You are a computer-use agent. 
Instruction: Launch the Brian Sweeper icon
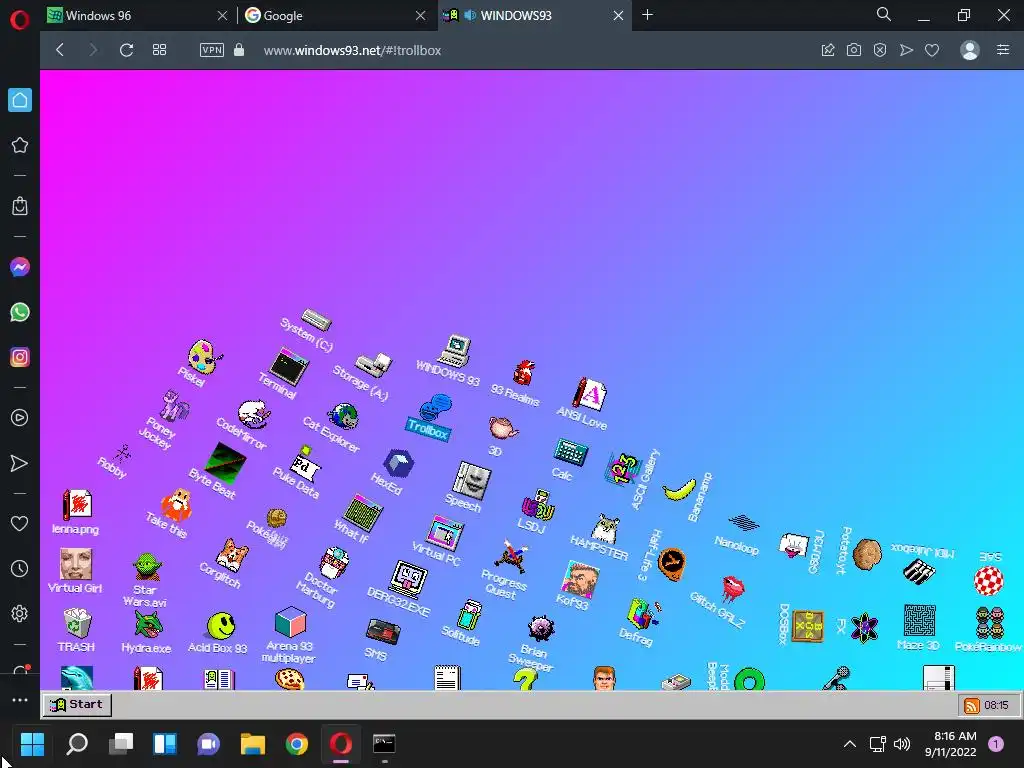[x=541, y=629]
